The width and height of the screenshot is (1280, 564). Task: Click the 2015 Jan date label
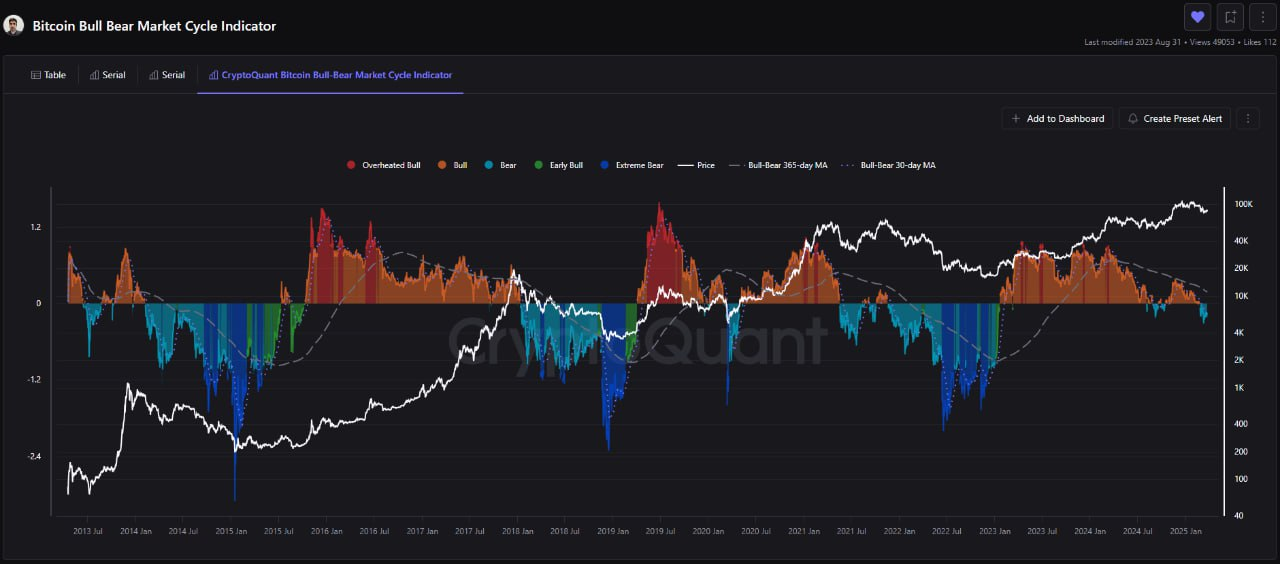(x=231, y=532)
